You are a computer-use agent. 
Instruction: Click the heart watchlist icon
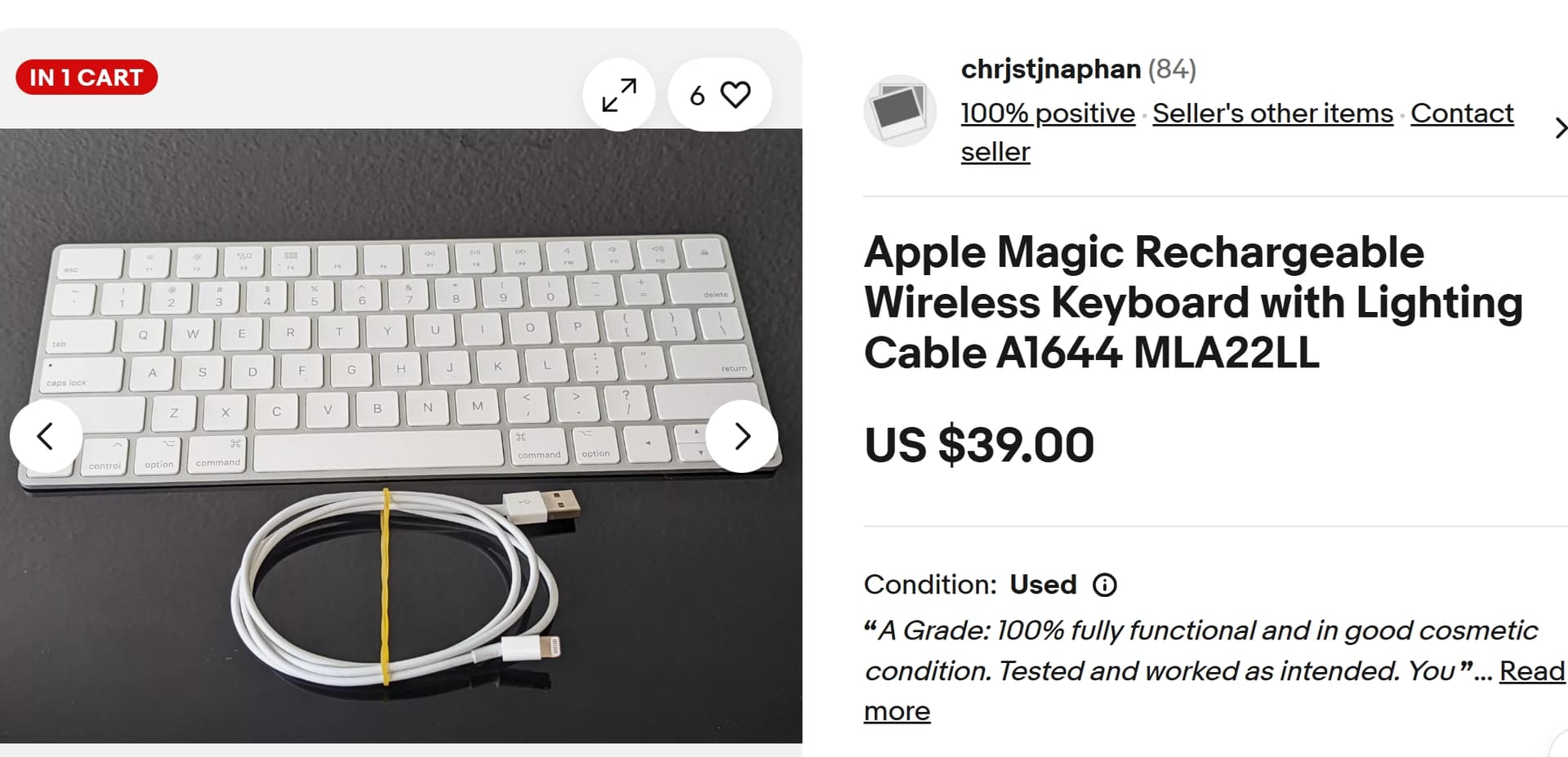(x=735, y=95)
